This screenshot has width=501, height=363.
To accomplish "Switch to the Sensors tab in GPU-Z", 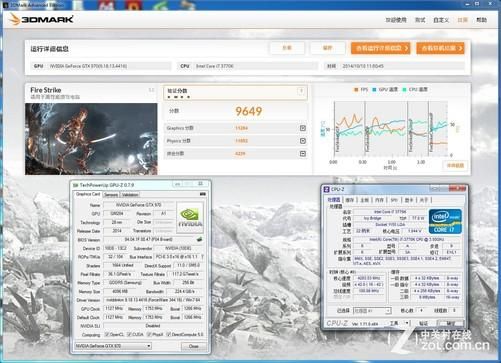I will point(111,195).
